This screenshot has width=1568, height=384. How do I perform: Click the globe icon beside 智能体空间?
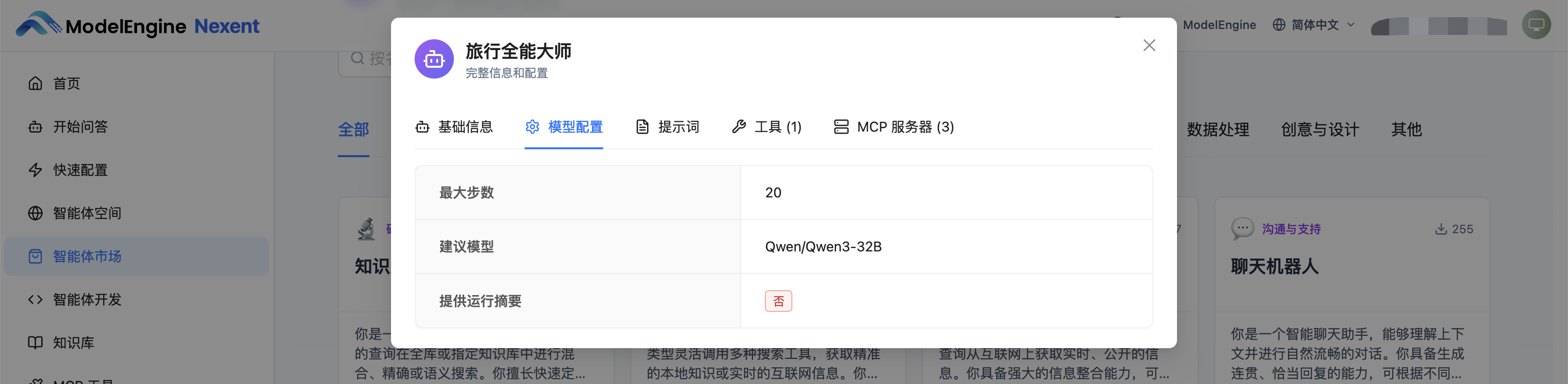(x=35, y=213)
